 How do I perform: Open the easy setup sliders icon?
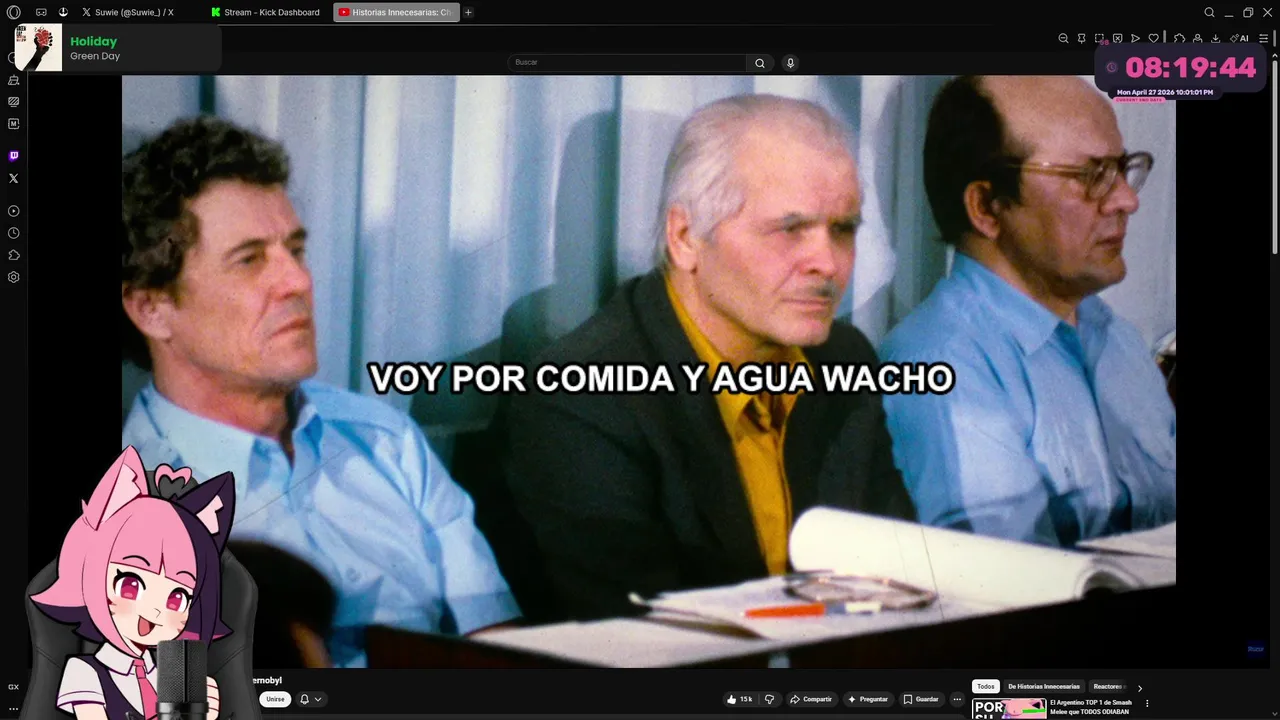click(1263, 38)
